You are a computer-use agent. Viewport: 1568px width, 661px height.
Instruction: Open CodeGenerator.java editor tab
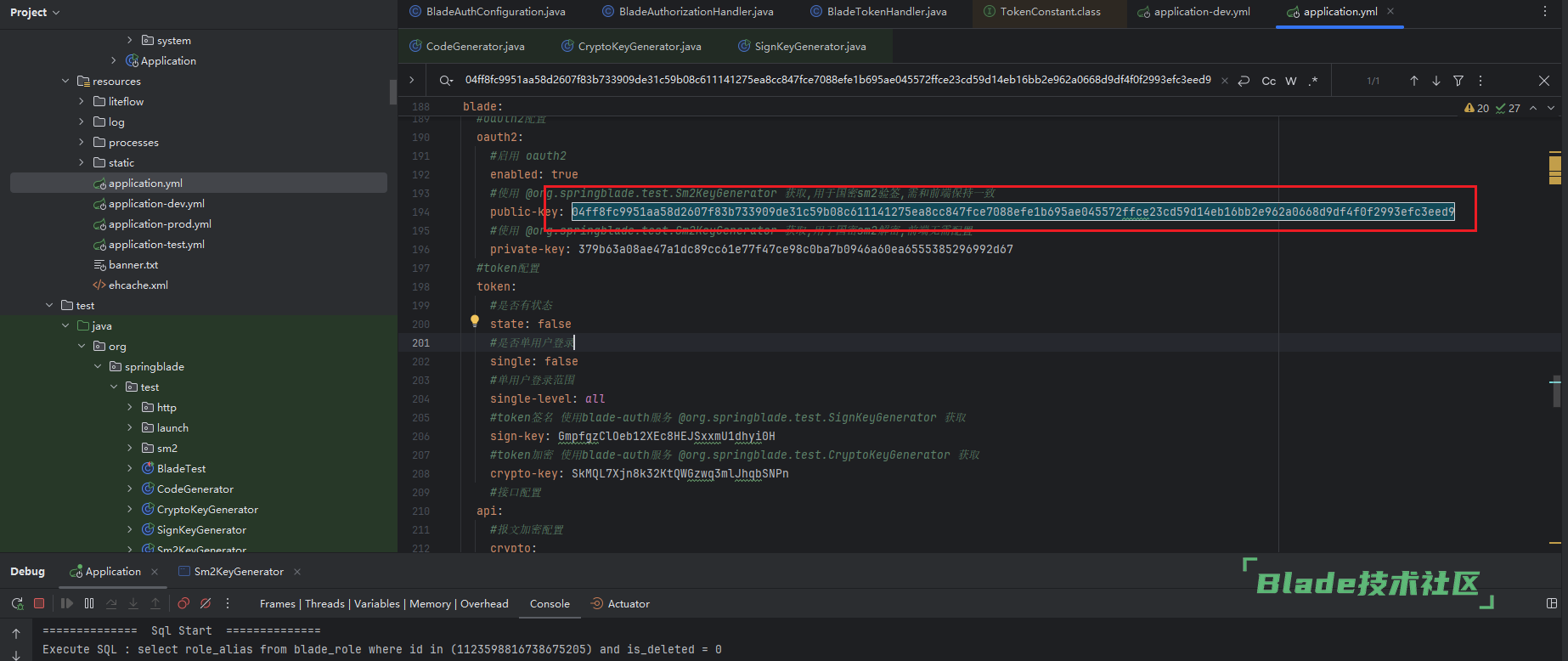(466, 46)
